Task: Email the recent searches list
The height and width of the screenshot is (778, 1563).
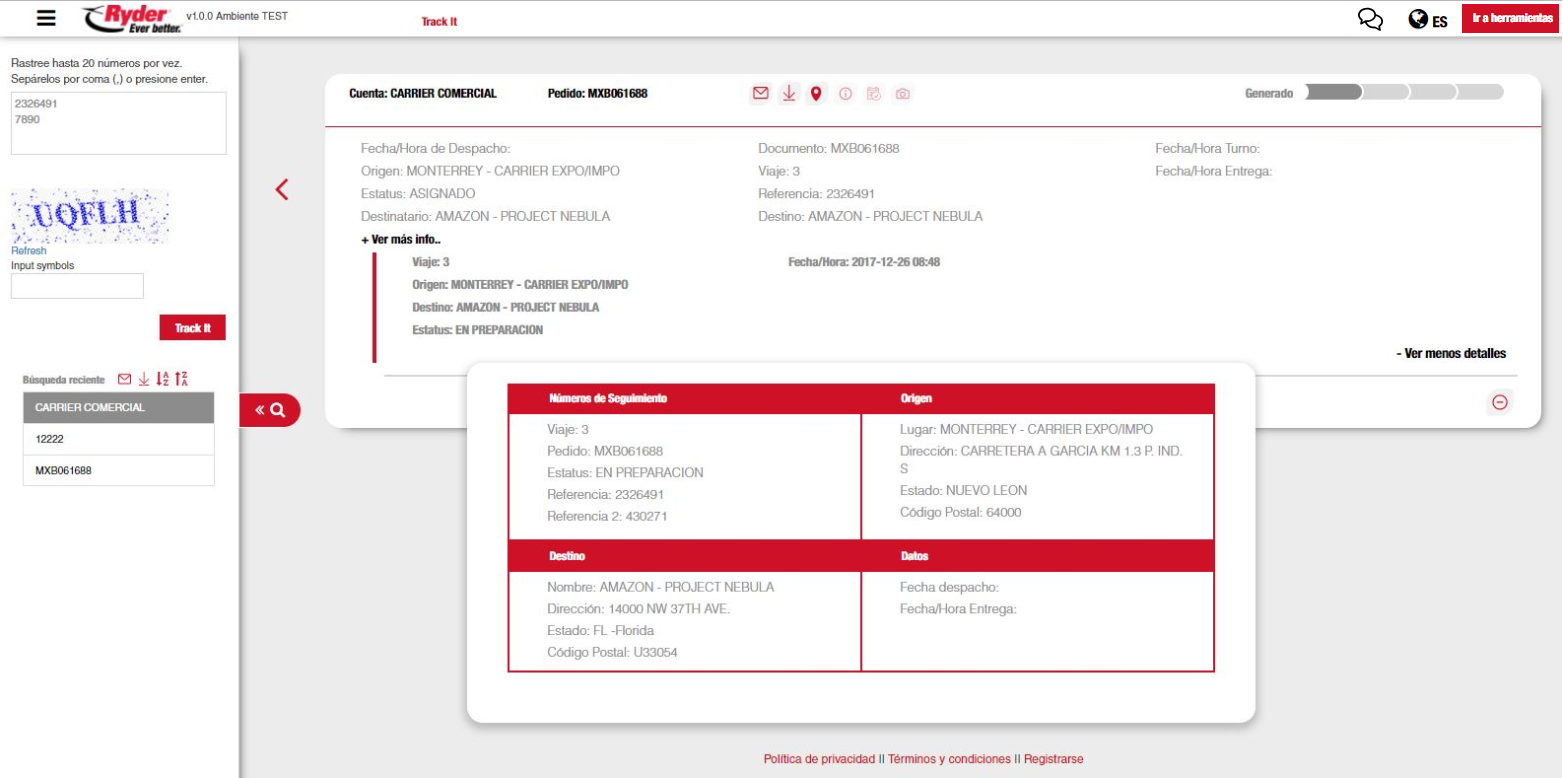Action: 124,379
